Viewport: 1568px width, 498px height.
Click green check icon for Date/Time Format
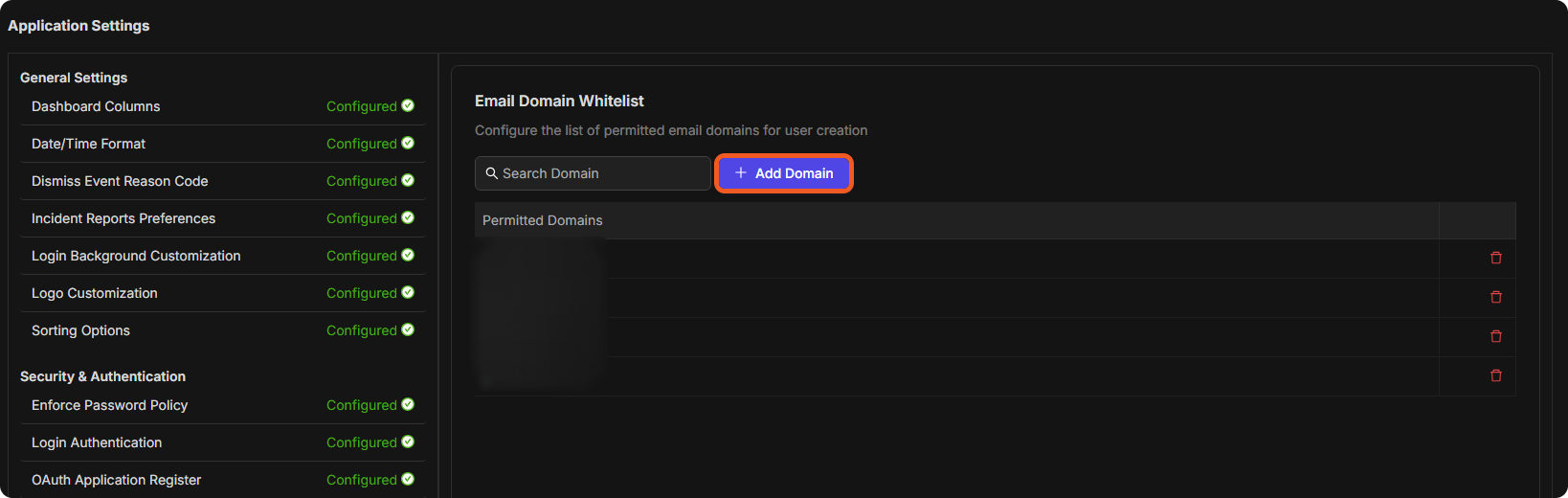pyautogui.click(x=408, y=143)
